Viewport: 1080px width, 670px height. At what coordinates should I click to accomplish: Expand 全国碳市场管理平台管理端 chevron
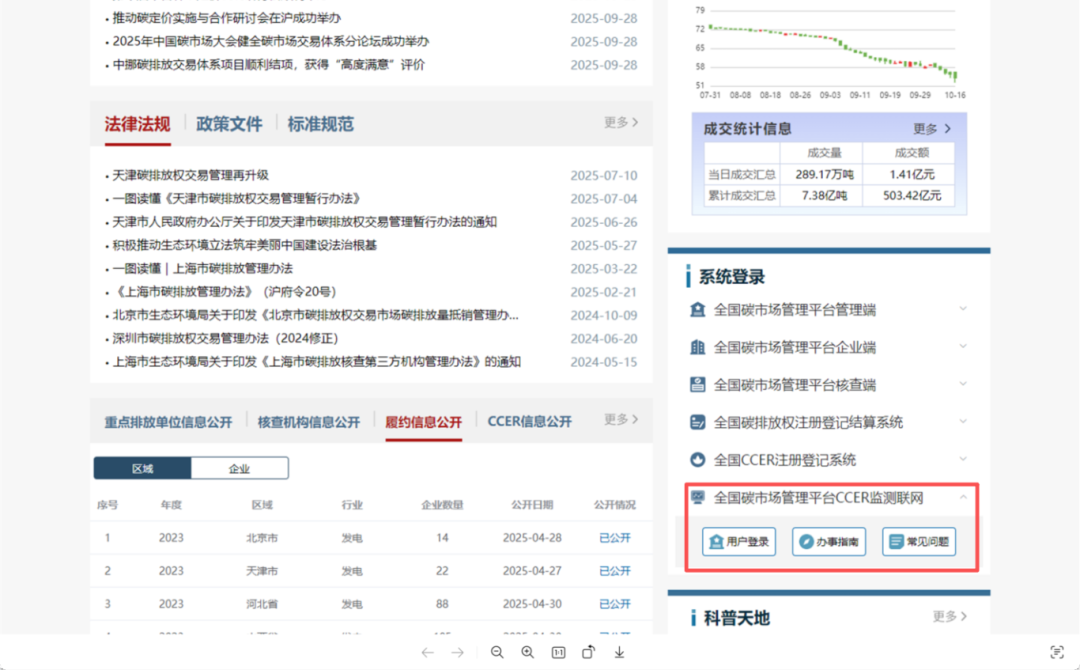coord(963,309)
